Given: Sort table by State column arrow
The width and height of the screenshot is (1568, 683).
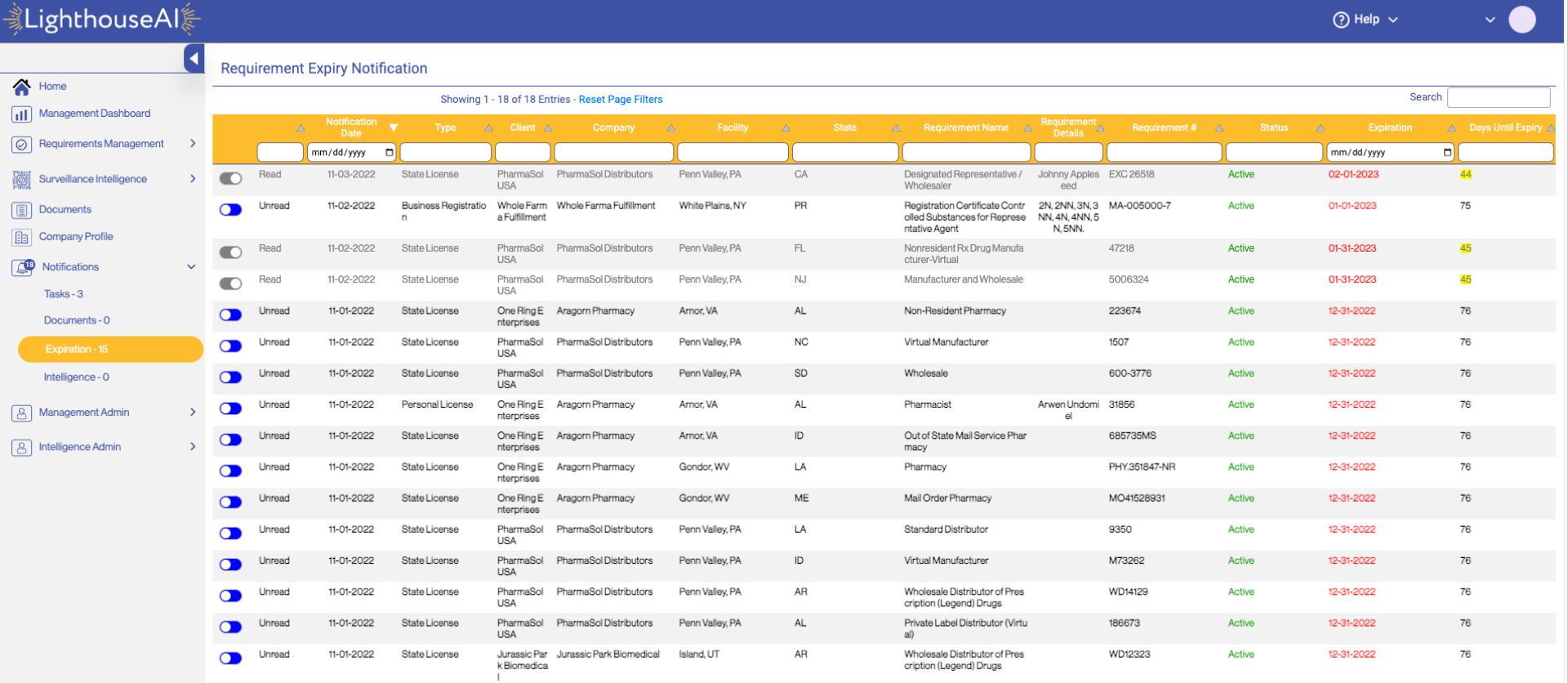Looking at the screenshot, I should pos(896,128).
